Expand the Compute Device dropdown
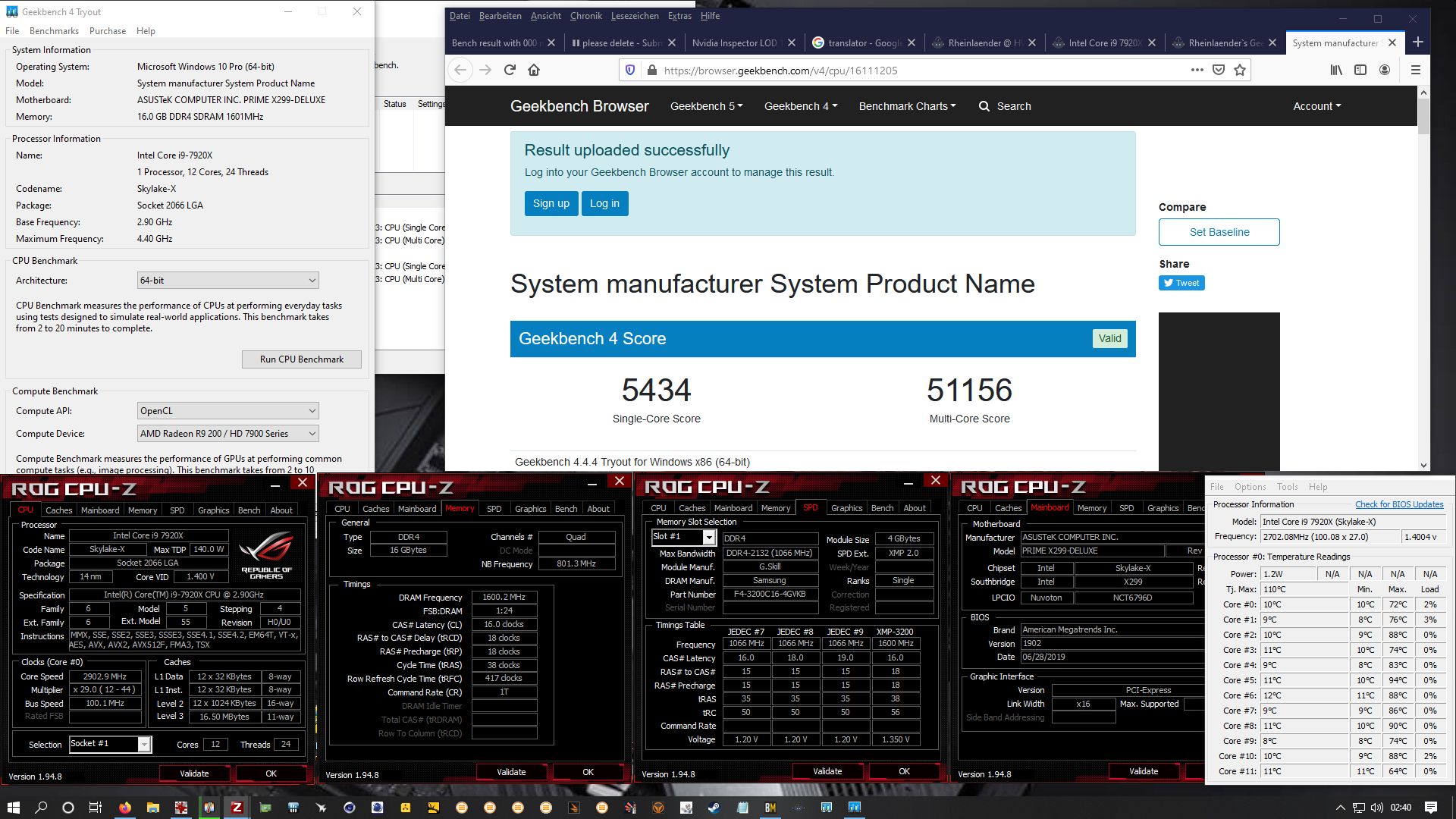Image resolution: width=1456 pixels, height=819 pixels. tap(227, 433)
